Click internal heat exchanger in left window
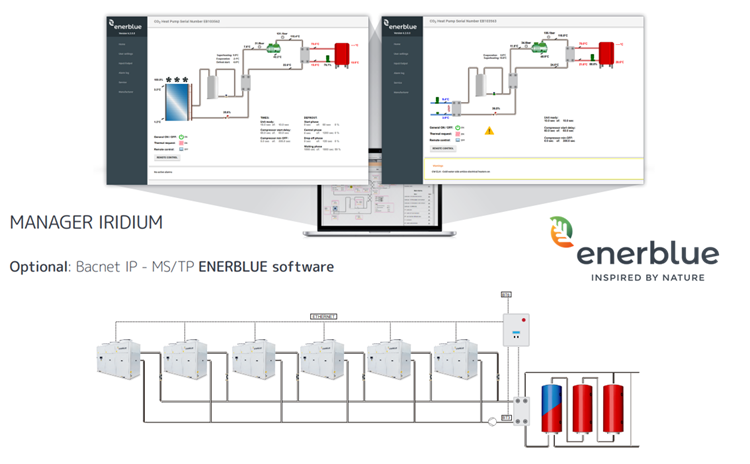750x464 pixels. pyautogui.click(x=245, y=83)
